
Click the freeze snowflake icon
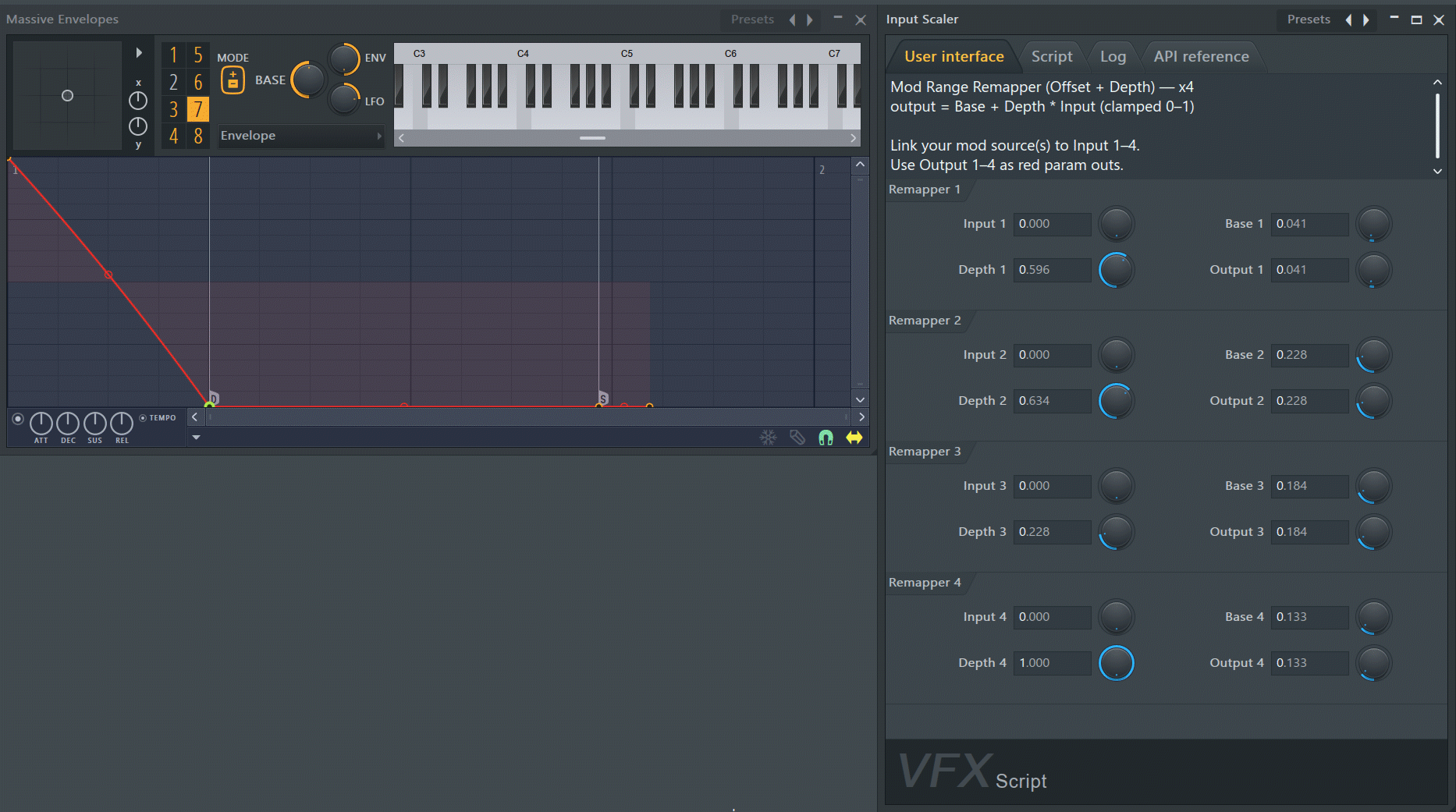pos(769,438)
